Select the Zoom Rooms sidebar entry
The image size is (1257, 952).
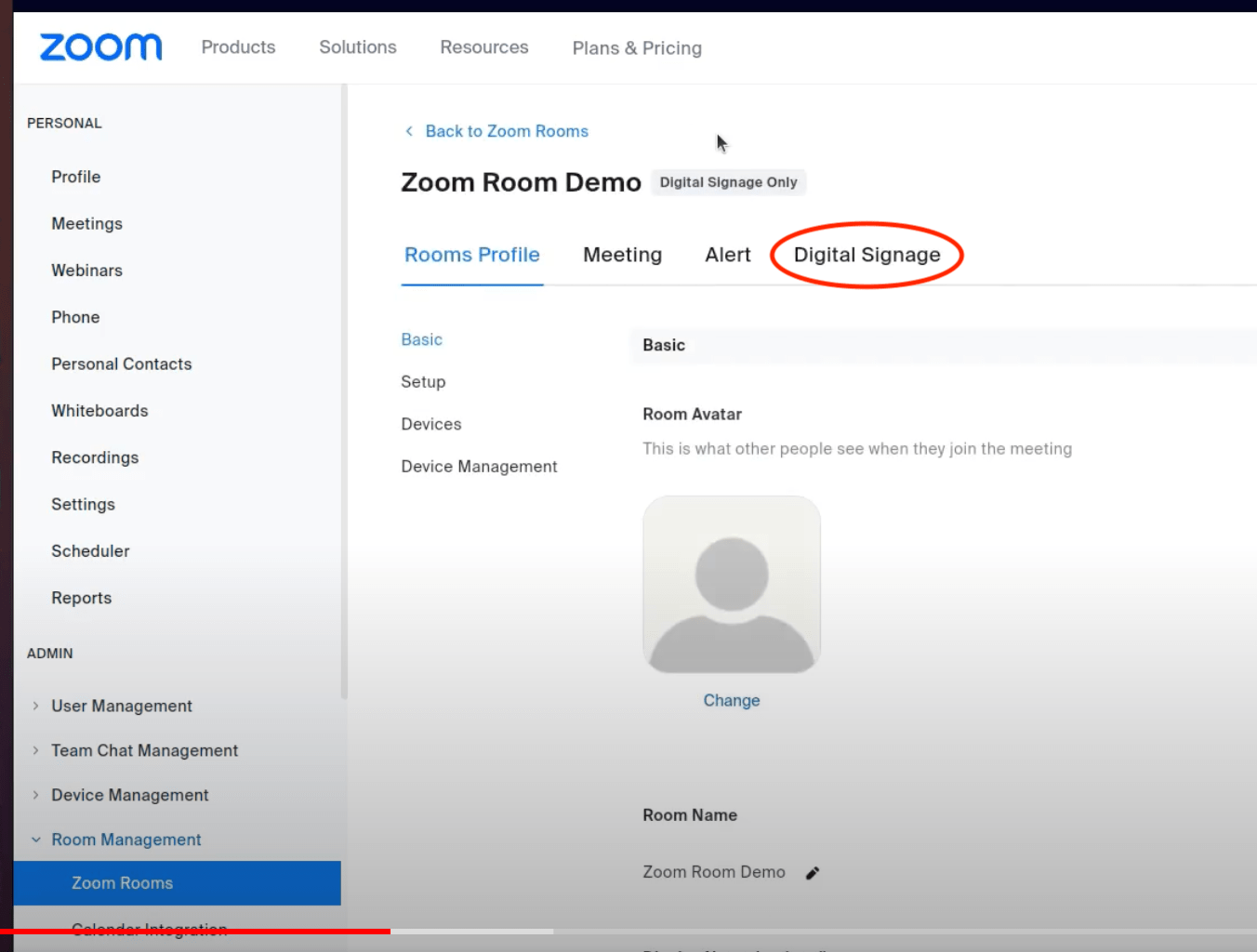[x=122, y=882]
